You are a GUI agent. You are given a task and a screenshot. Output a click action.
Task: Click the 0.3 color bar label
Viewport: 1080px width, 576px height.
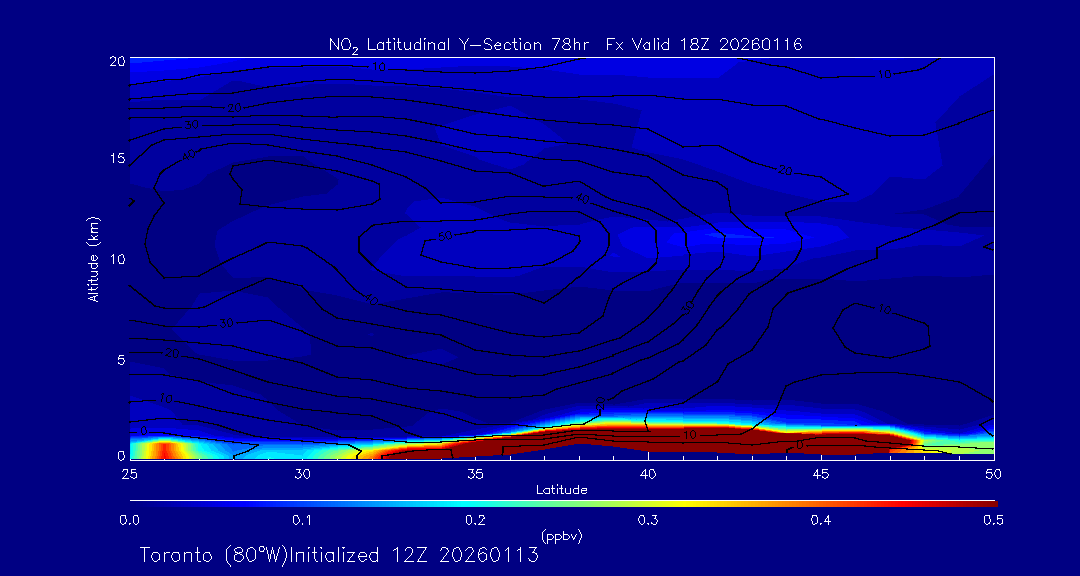click(x=648, y=520)
